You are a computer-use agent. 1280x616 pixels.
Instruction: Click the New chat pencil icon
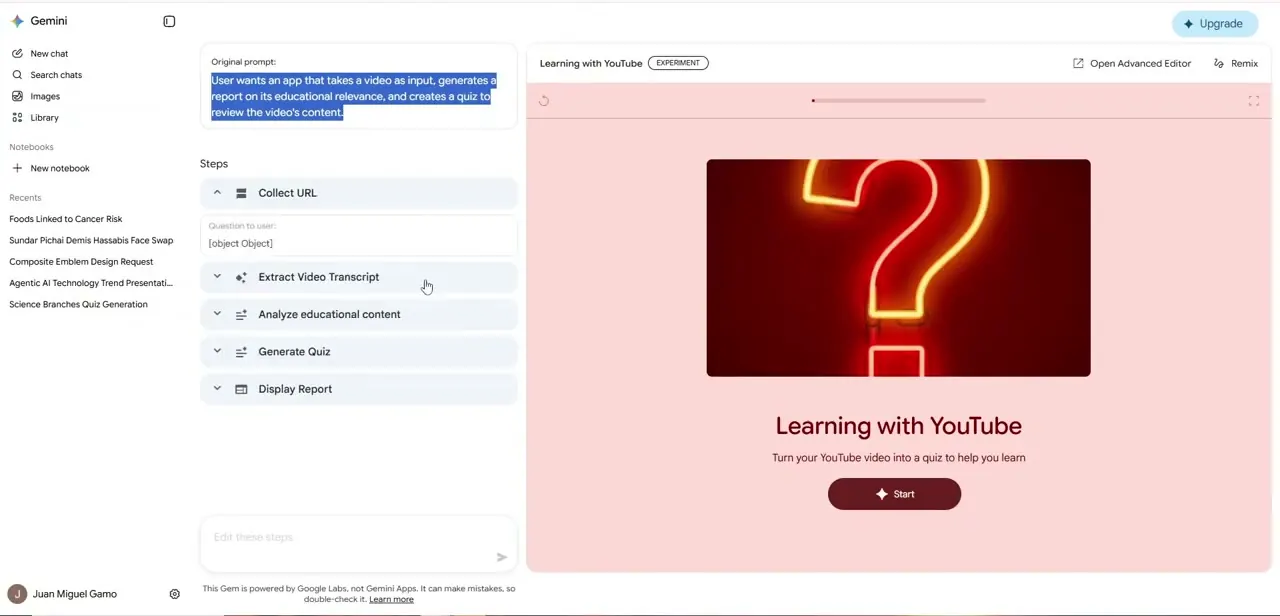(x=17, y=53)
